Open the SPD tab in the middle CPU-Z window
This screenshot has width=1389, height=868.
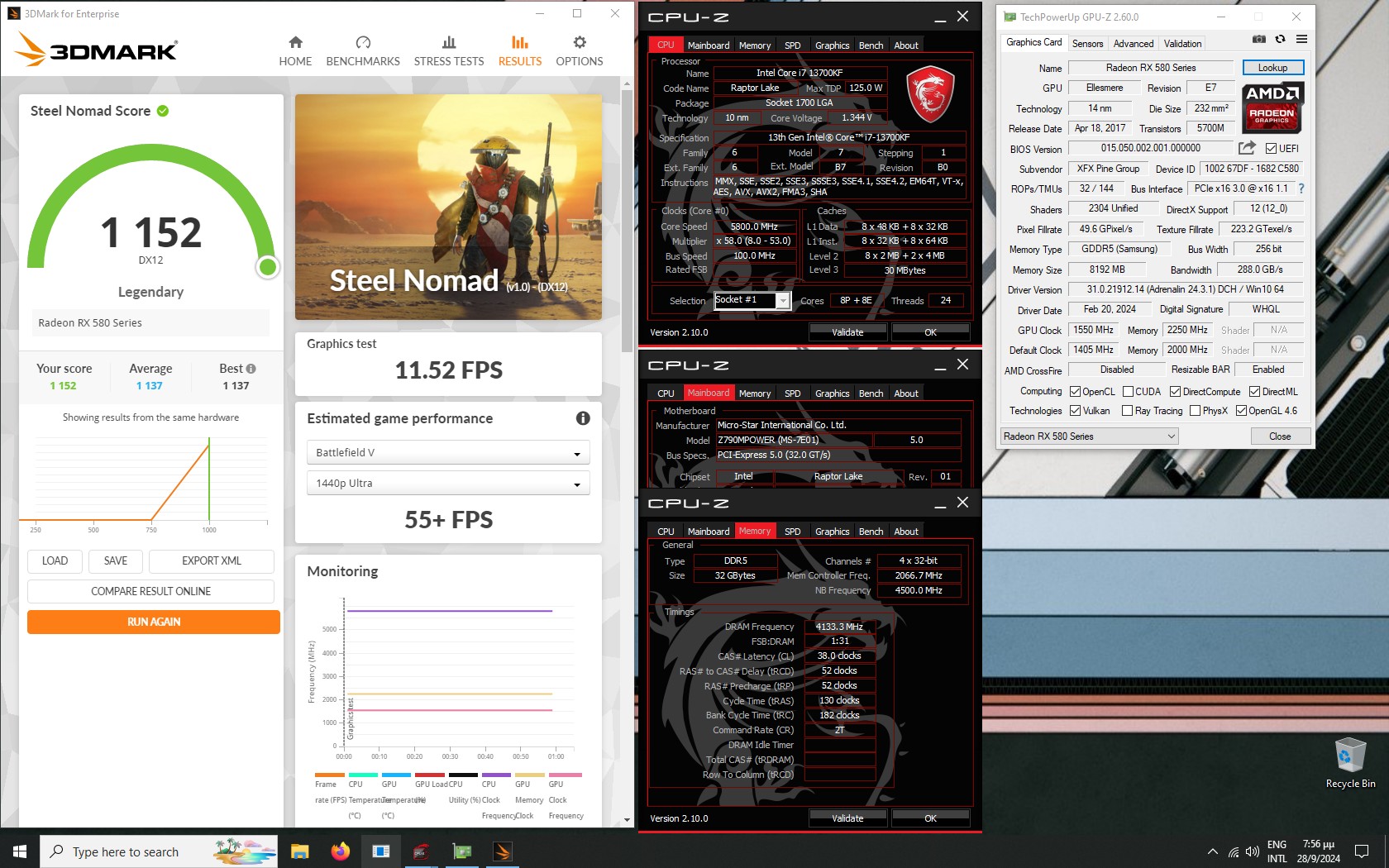pos(792,393)
